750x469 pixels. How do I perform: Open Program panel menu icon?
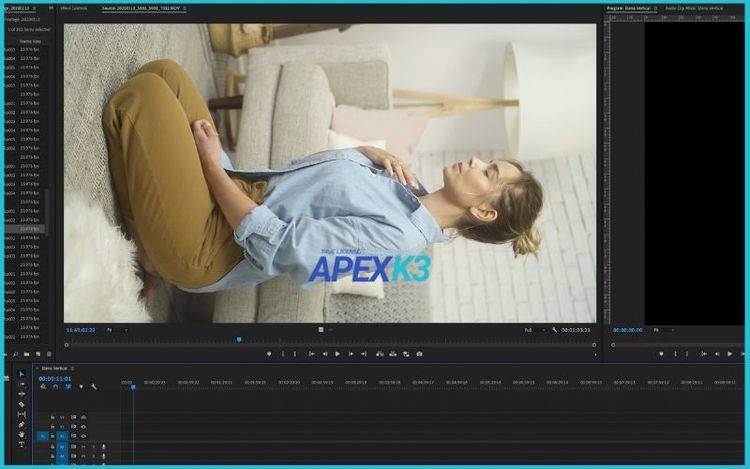pos(656,9)
